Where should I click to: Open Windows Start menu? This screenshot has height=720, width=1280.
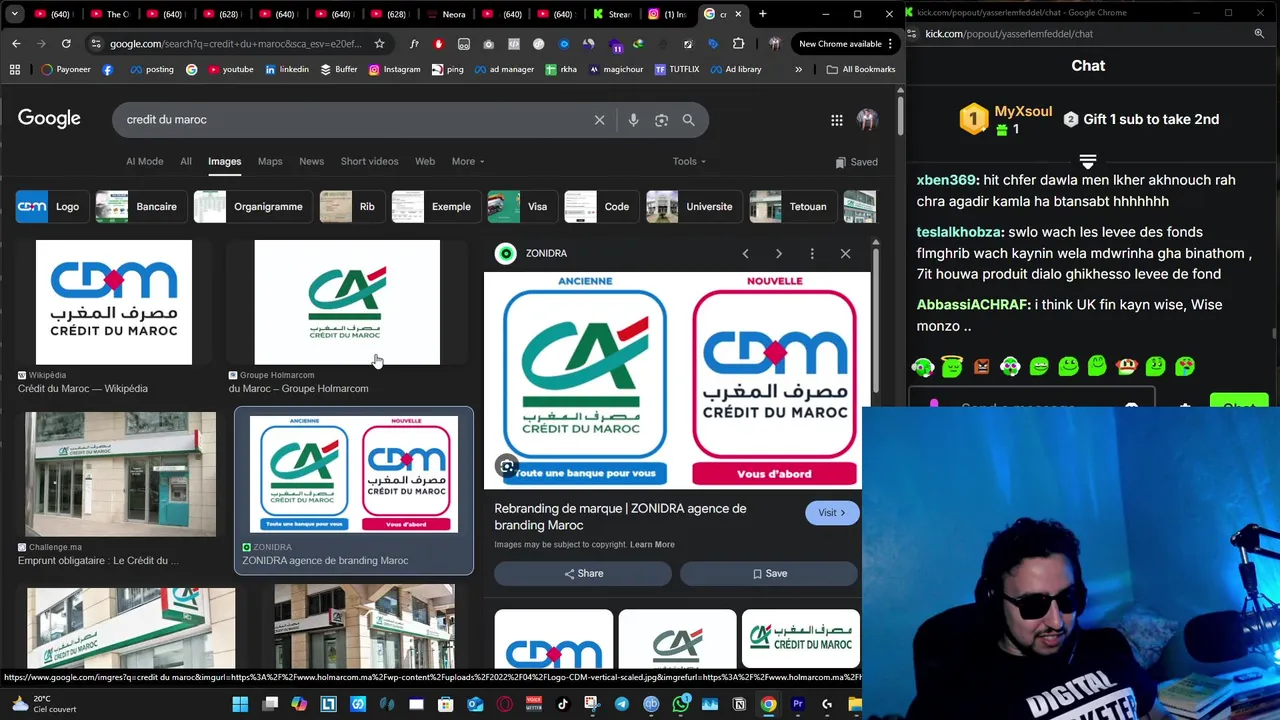click(x=240, y=704)
